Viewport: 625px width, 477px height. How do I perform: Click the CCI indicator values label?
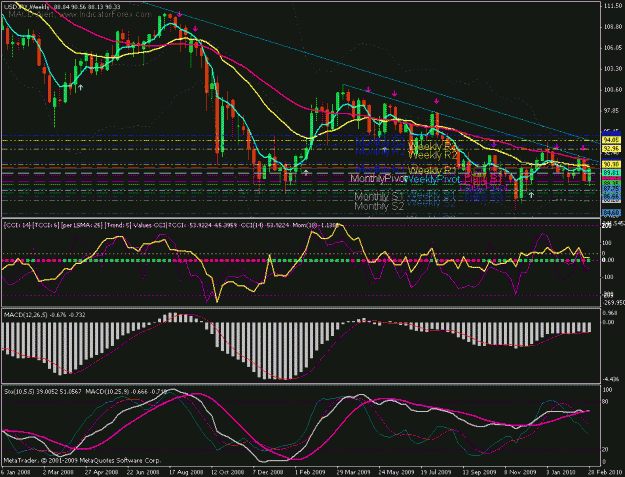coord(171,226)
